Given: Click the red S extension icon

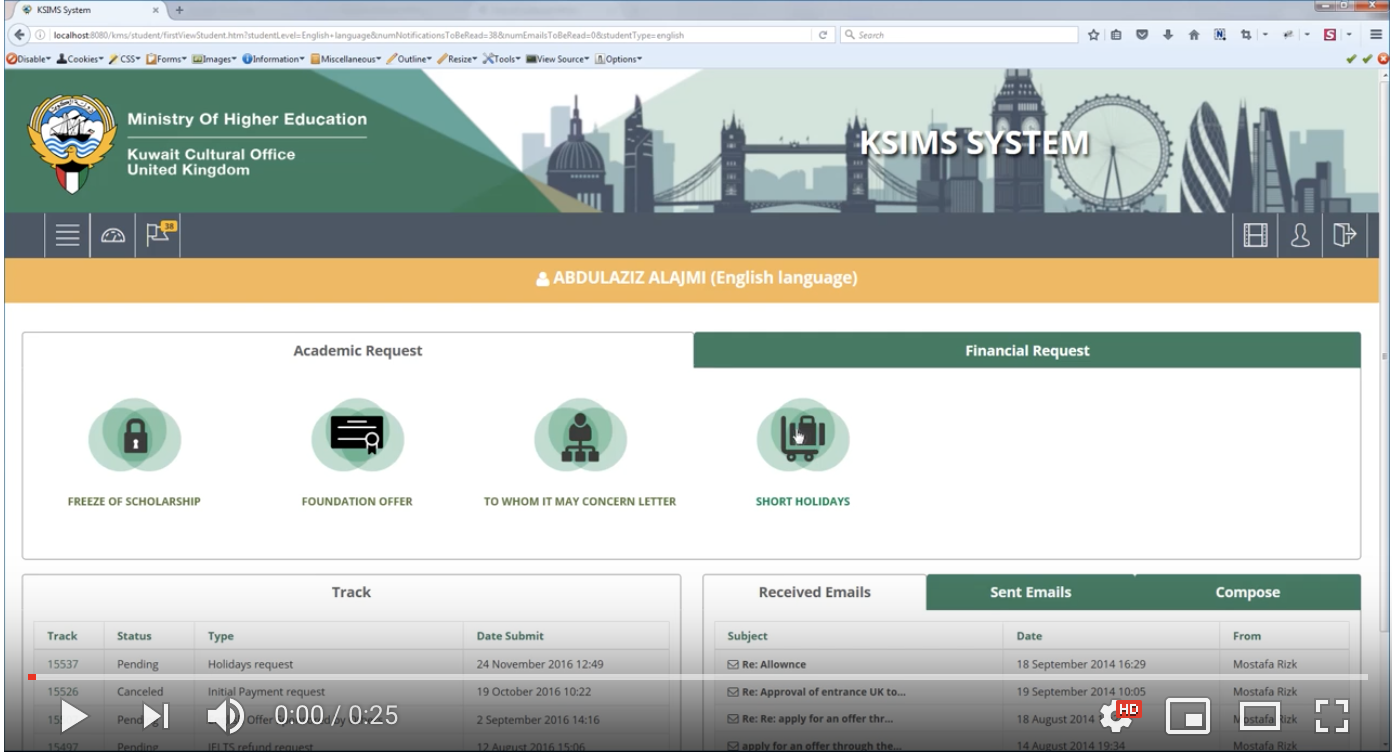Looking at the screenshot, I should click(x=1329, y=35).
